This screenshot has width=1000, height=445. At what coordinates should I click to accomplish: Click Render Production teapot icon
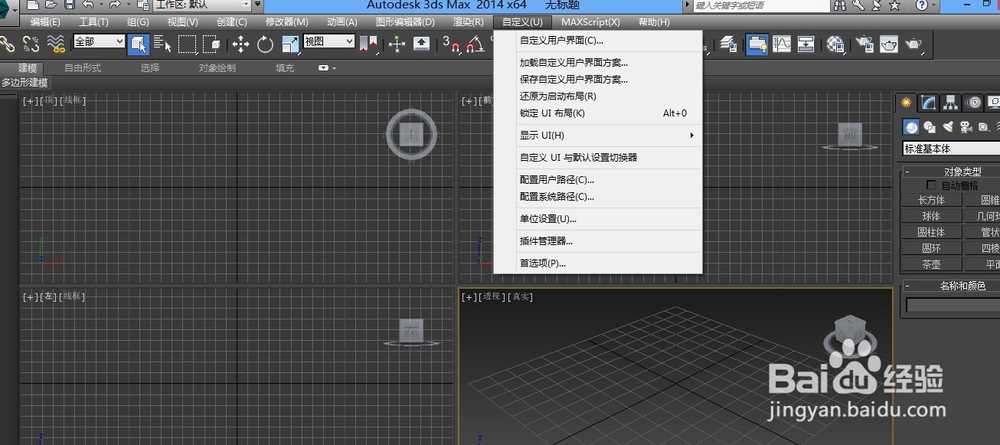913,44
